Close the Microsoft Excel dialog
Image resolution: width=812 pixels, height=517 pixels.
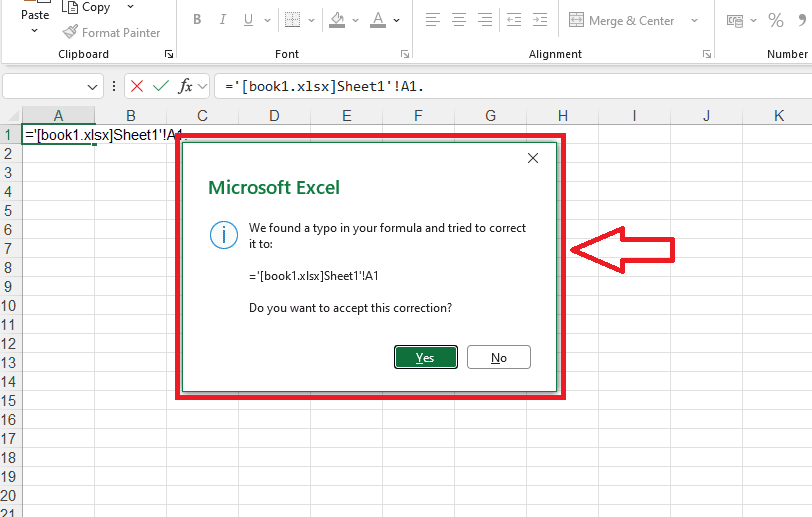click(x=533, y=158)
